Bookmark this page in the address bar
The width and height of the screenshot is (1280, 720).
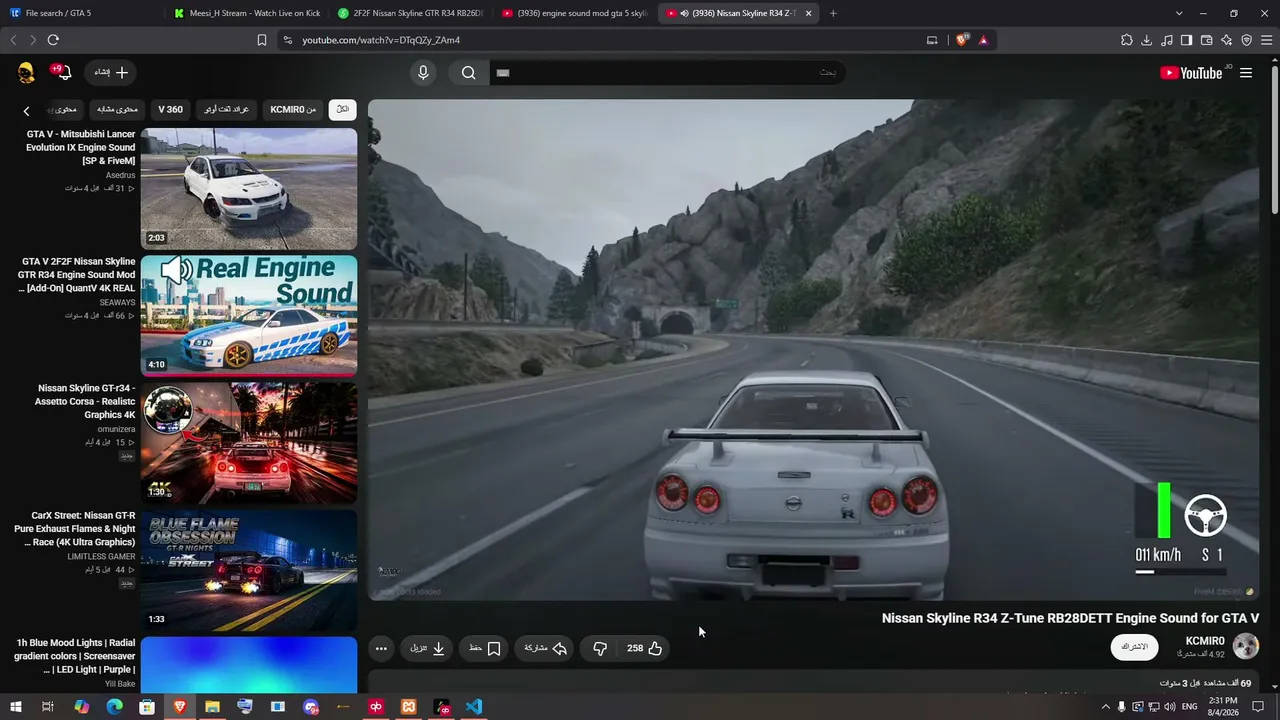(x=262, y=40)
